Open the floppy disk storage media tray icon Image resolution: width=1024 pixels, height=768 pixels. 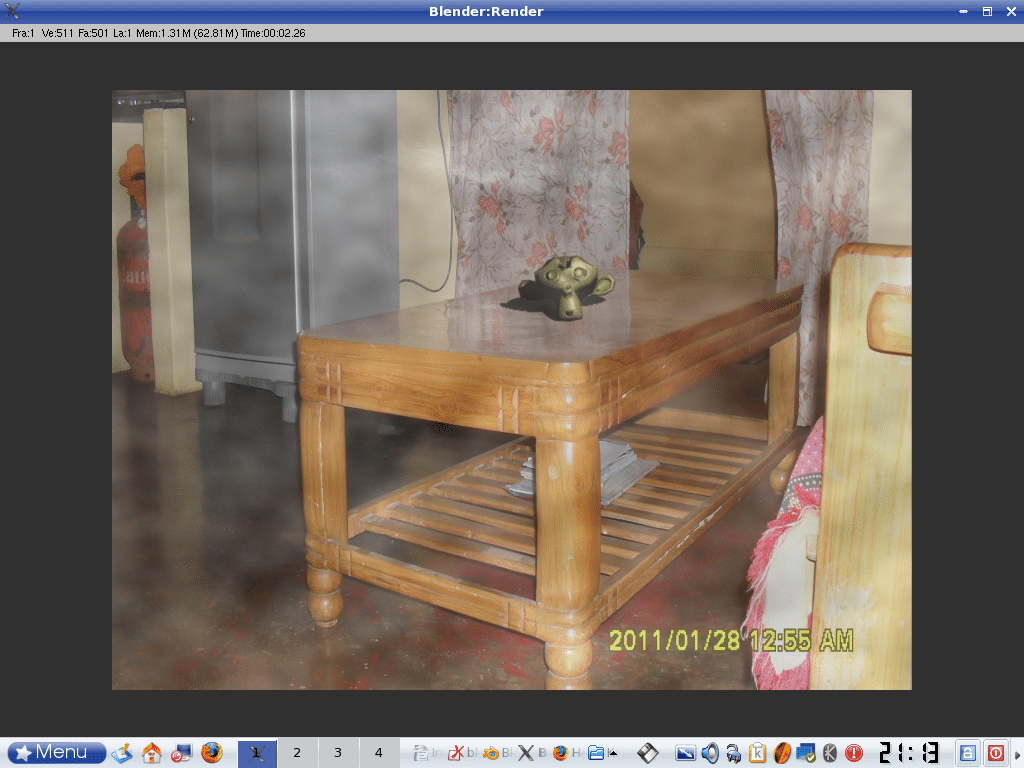point(648,753)
